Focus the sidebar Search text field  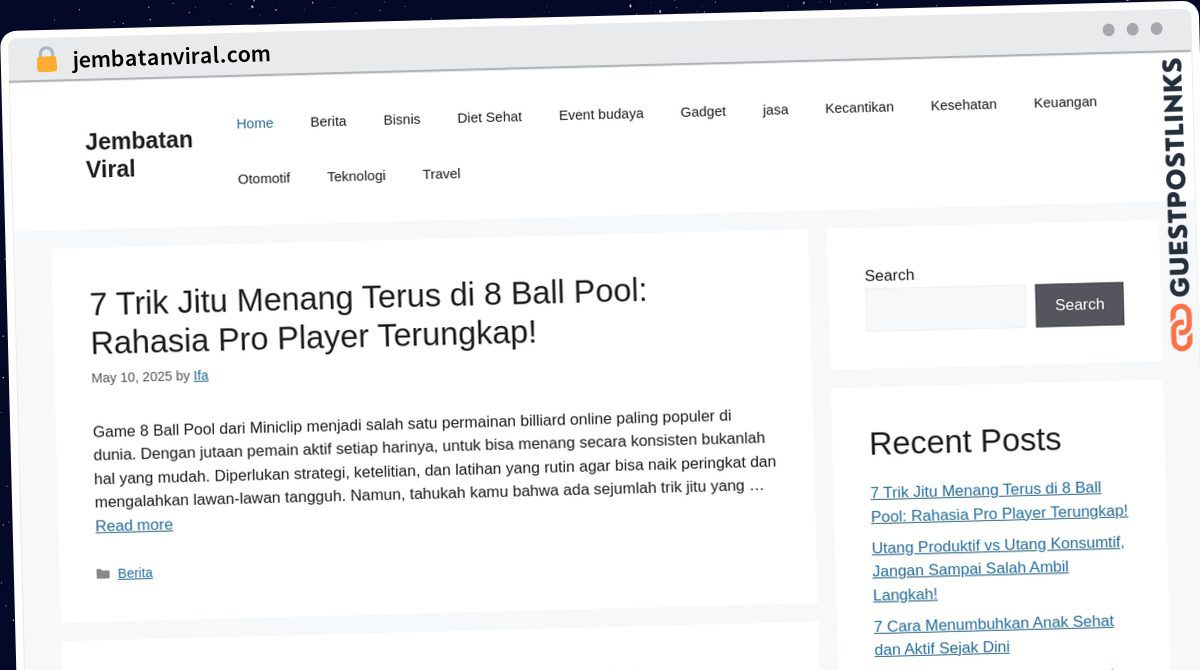945,308
